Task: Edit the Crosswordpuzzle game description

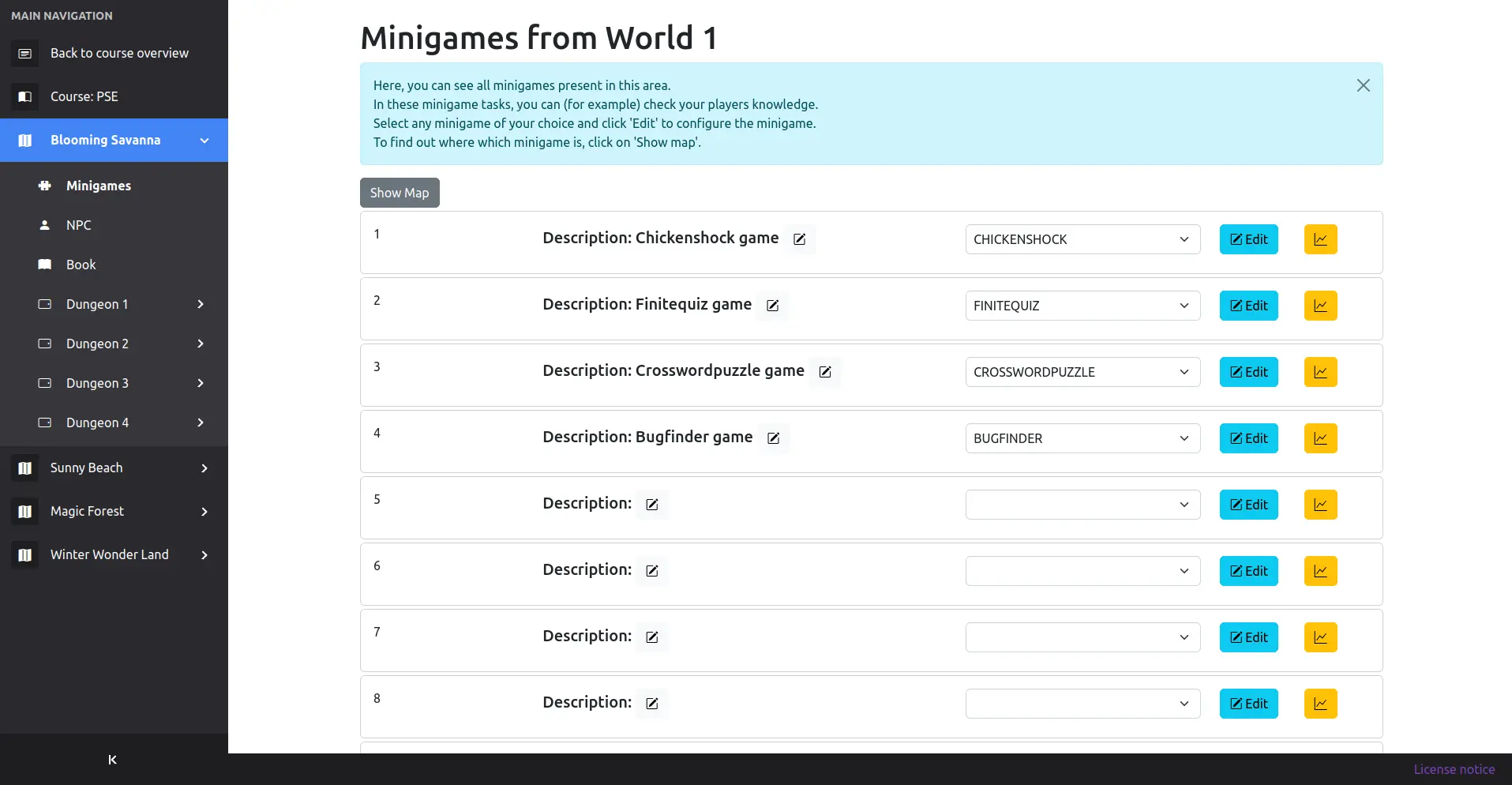Action: click(825, 372)
